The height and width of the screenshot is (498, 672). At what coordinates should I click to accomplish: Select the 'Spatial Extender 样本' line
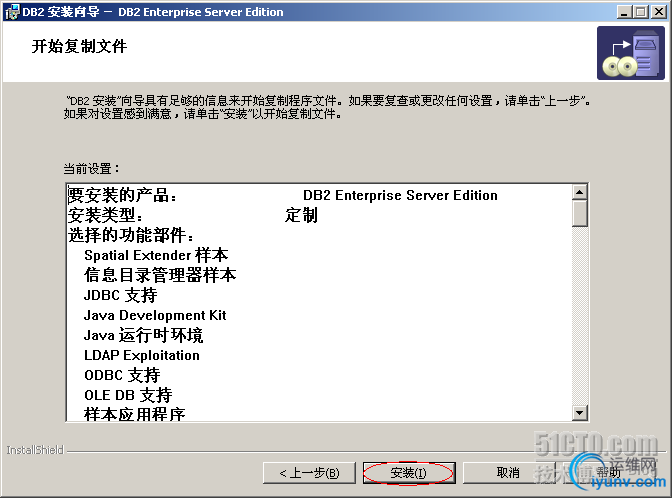[156, 255]
